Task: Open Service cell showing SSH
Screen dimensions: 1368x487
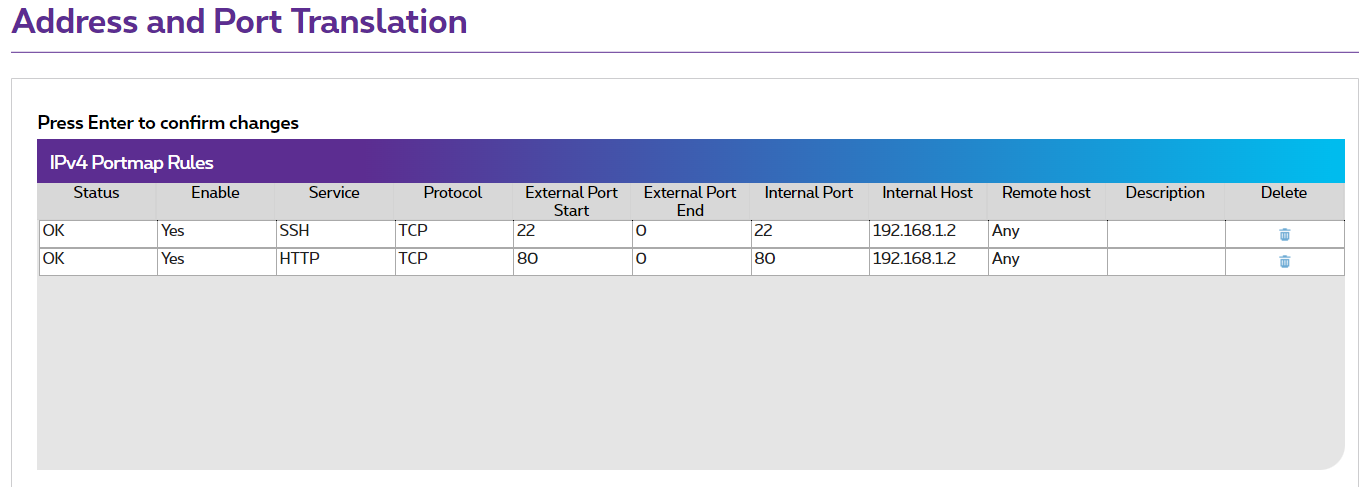Action: click(335, 232)
